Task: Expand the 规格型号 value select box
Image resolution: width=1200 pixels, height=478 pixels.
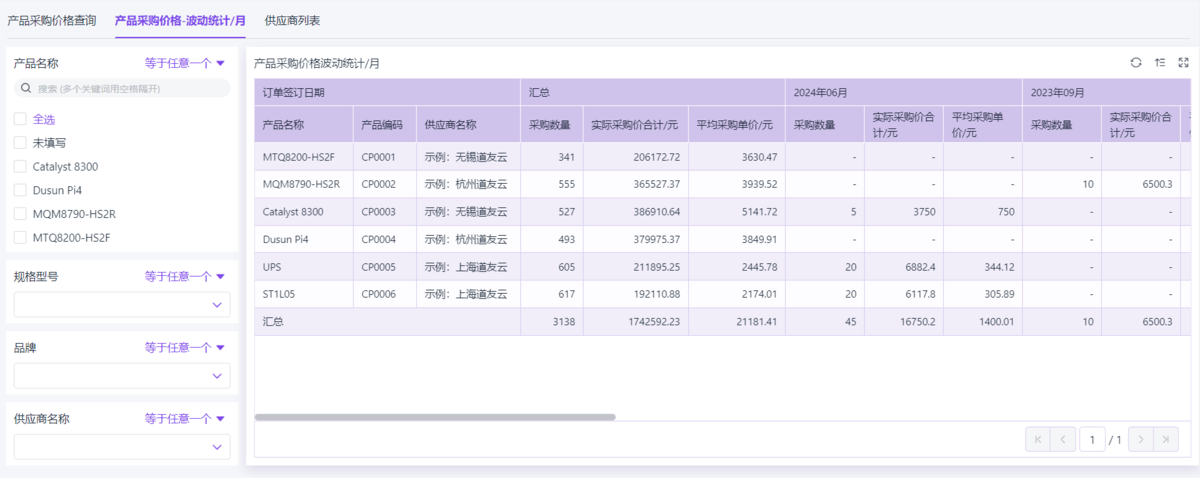Action: point(122,305)
